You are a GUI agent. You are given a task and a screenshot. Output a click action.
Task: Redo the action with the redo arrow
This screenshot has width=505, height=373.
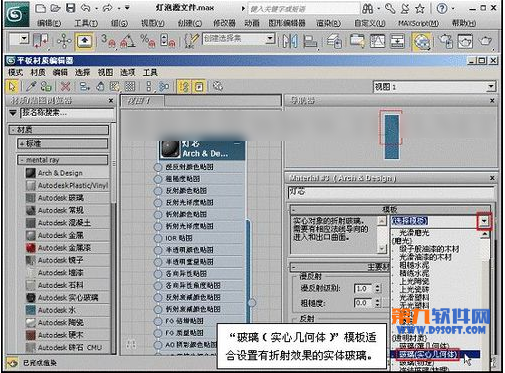coord(107,8)
